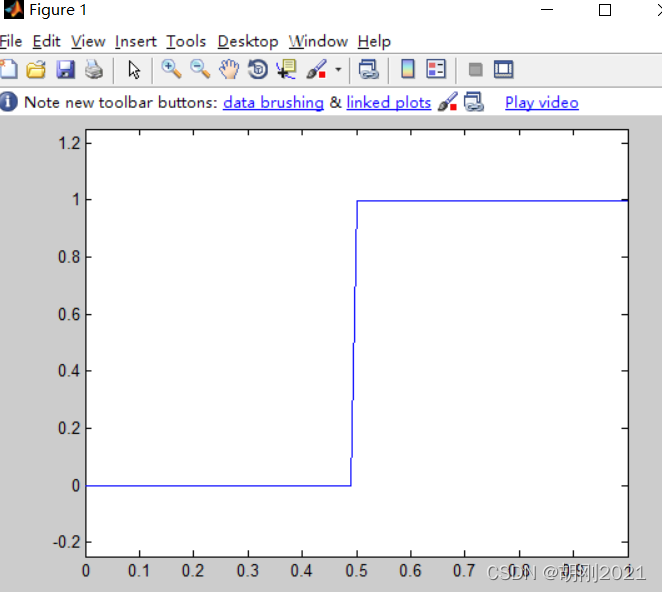Image resolution: width=662 pixels, height=592 pixels.
Task: Click the x-axis label 0.5
Action: tap(356, 571)
